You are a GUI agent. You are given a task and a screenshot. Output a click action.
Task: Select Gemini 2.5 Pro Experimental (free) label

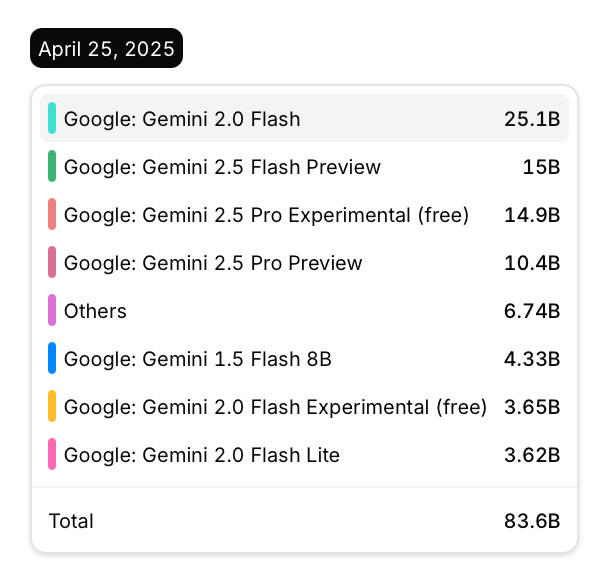click(x=266, y=215)
